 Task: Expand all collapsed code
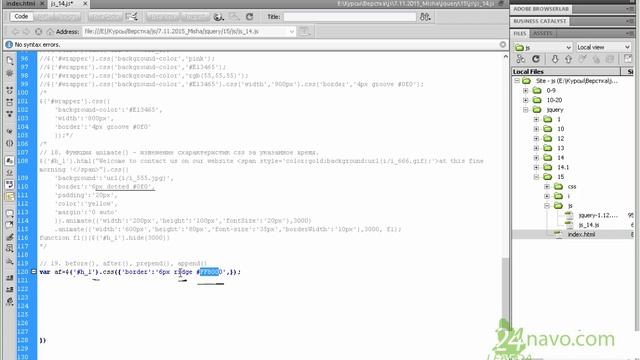tap(10, 114)
